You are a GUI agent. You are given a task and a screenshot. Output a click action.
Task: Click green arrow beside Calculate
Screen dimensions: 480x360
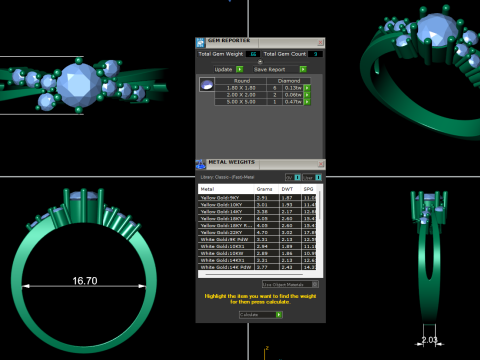coord(279,315)
